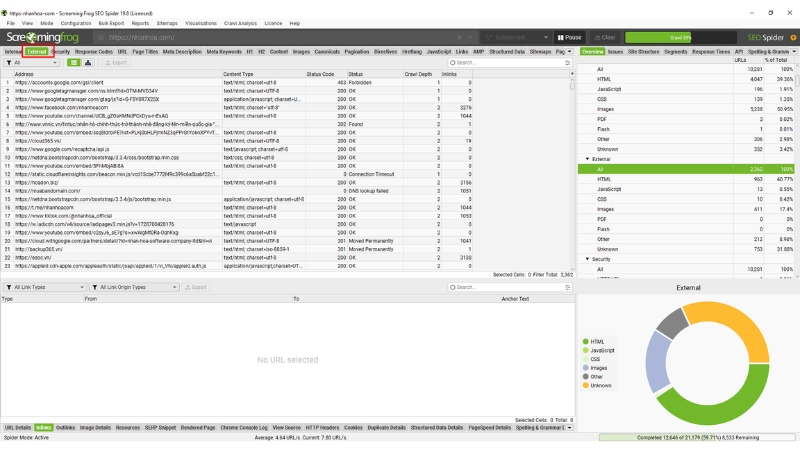The image size is (800, 450).
Task: Open the All Link Types dropdown
Action: [x=44, y=287]
